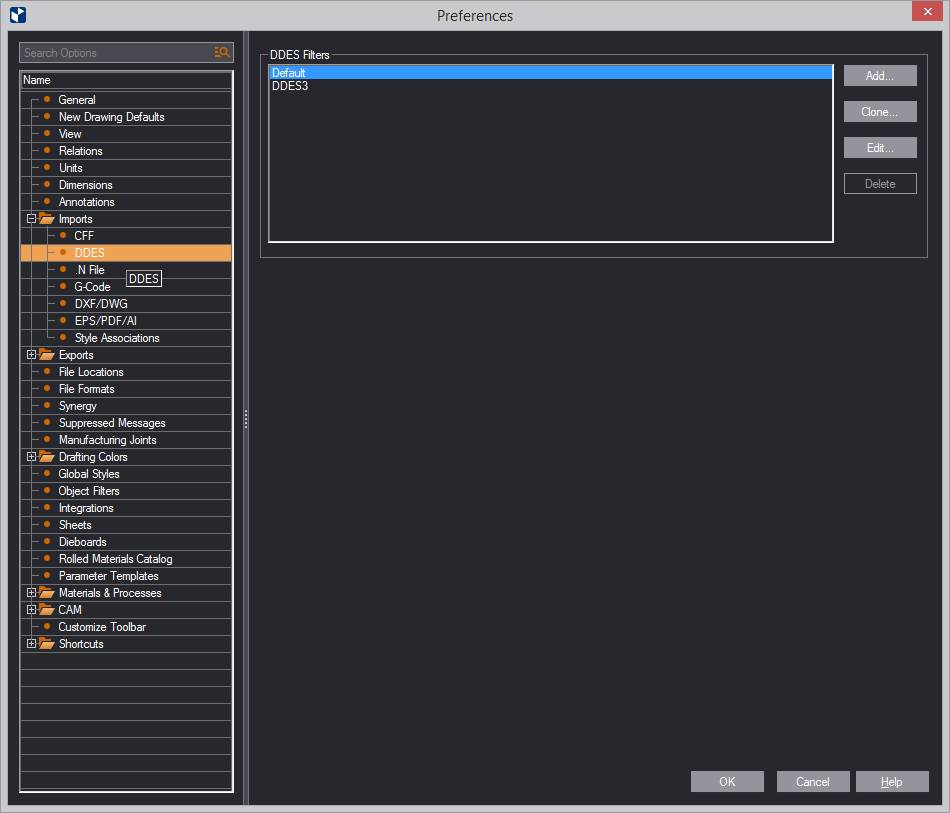This screenshot has height=813, width=950.
Task: Open Dimensions preferences
Action: (x=85, y=185)
